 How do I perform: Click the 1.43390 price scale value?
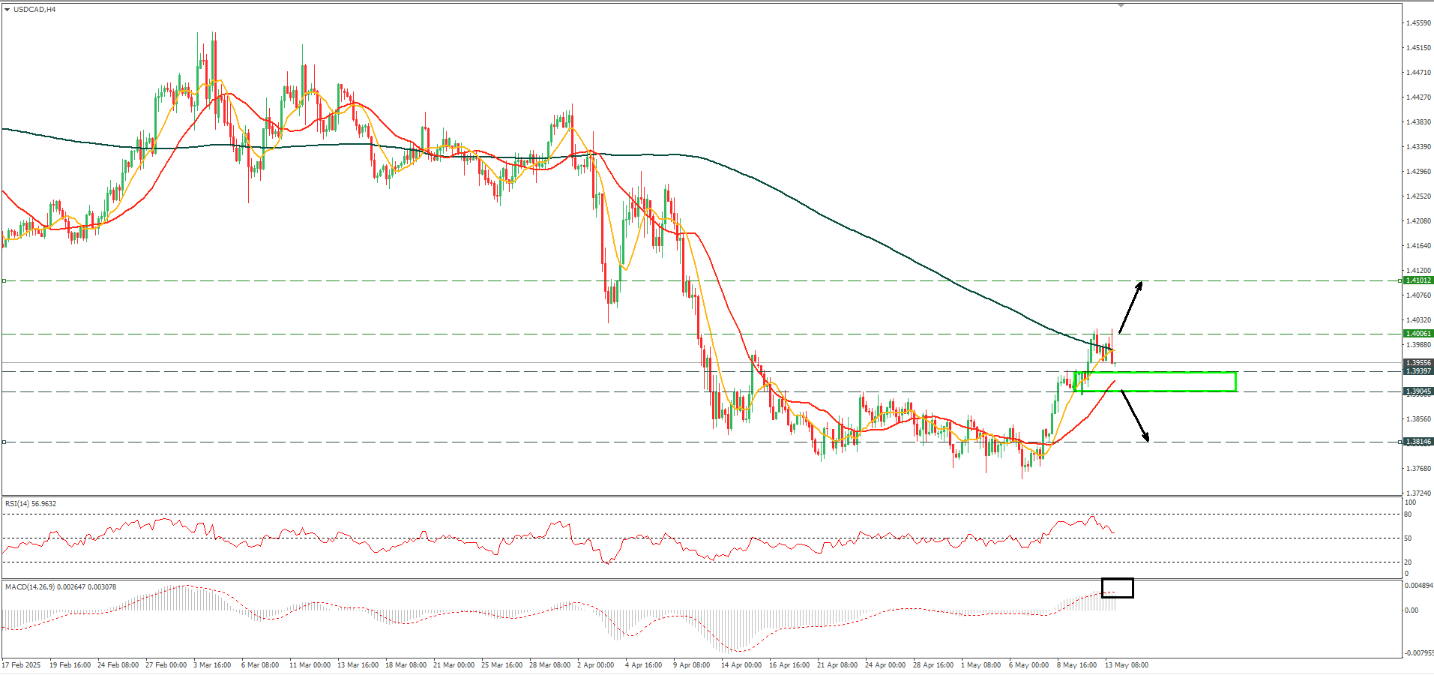pyautogui.click(x=1417, y=147)
